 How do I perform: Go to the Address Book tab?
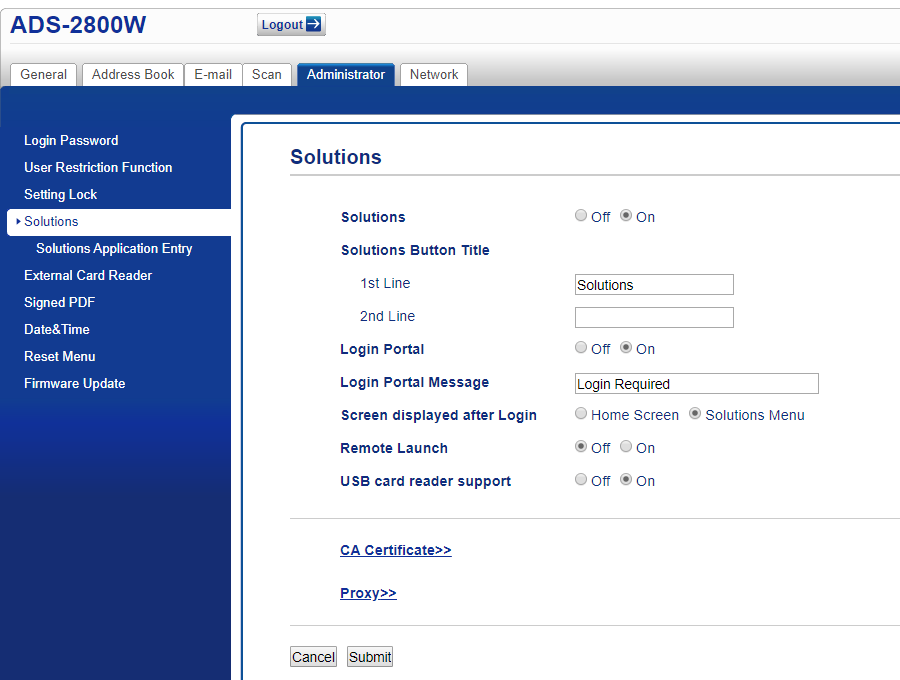point(132,74)
